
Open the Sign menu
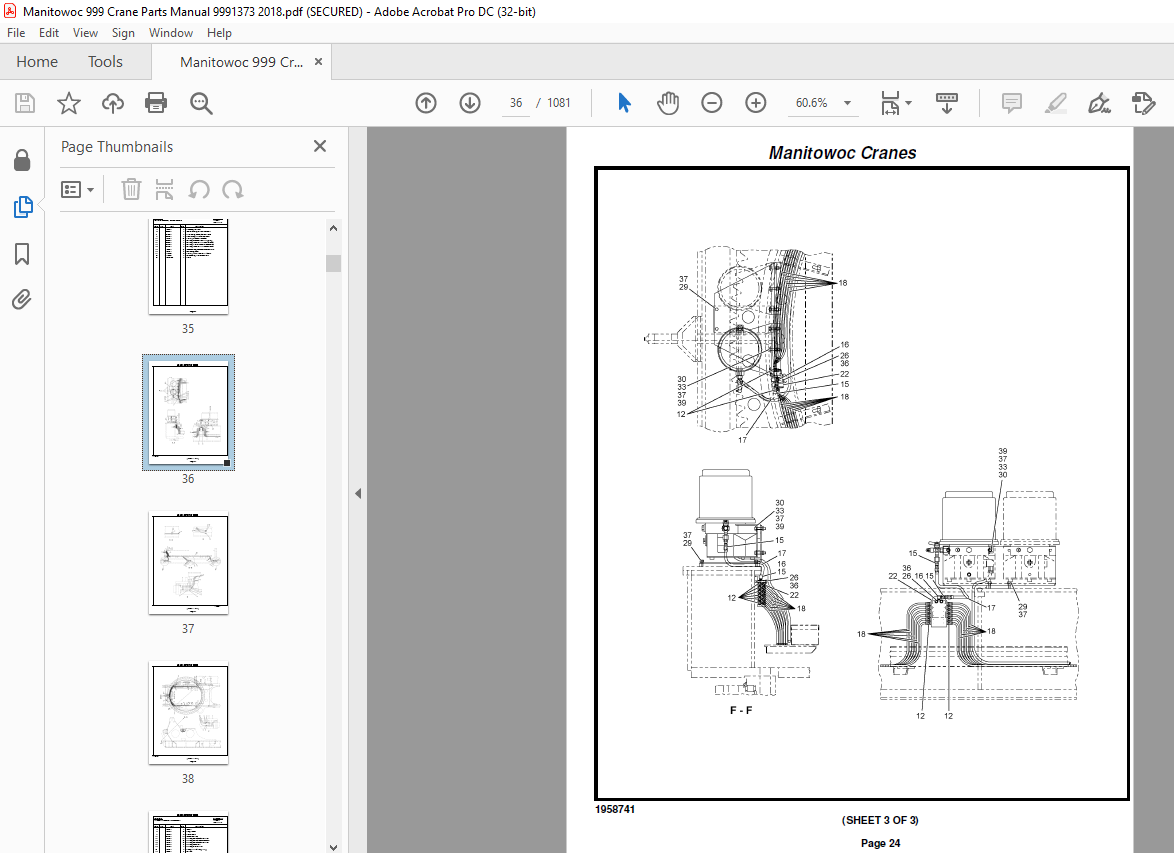(x=123, y=33)
